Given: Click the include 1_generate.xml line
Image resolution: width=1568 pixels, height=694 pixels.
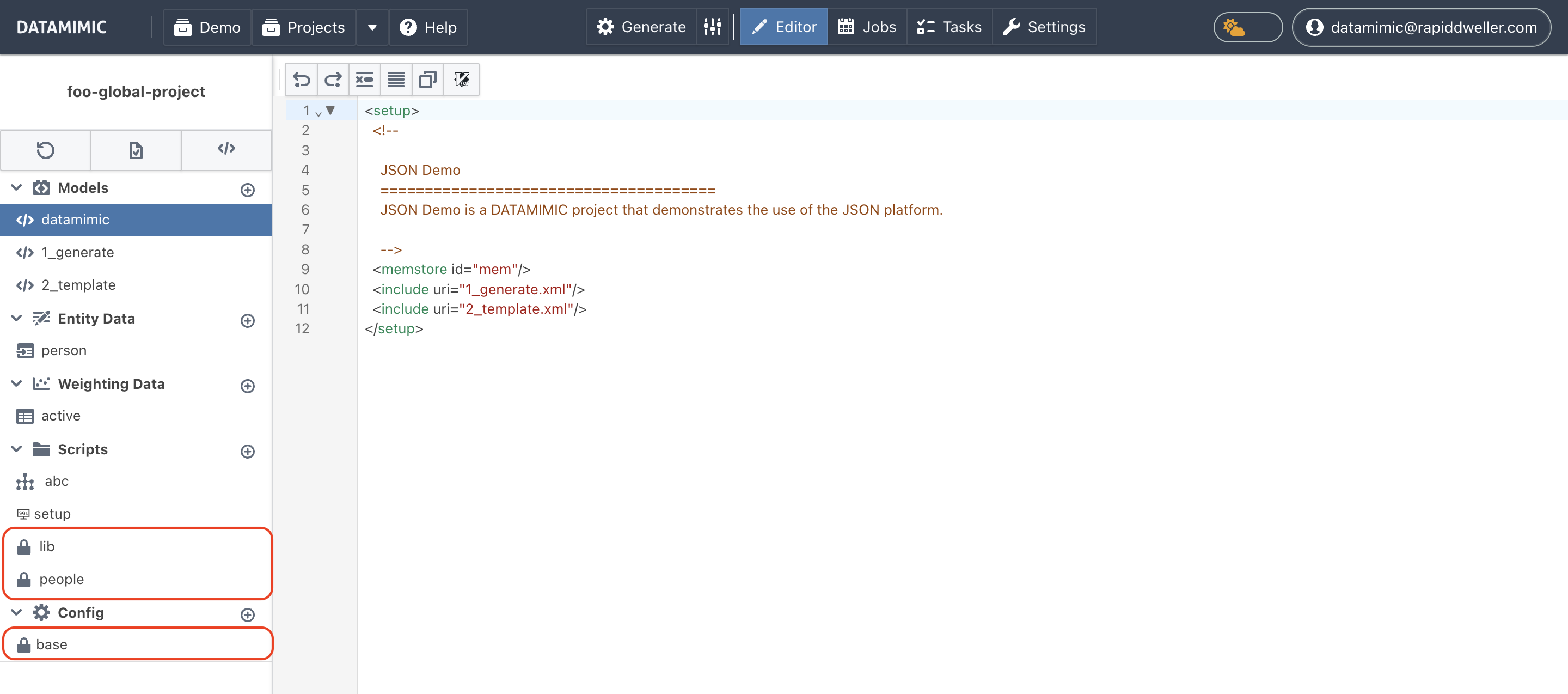Looking at the screenshot, I should [479, 290].
